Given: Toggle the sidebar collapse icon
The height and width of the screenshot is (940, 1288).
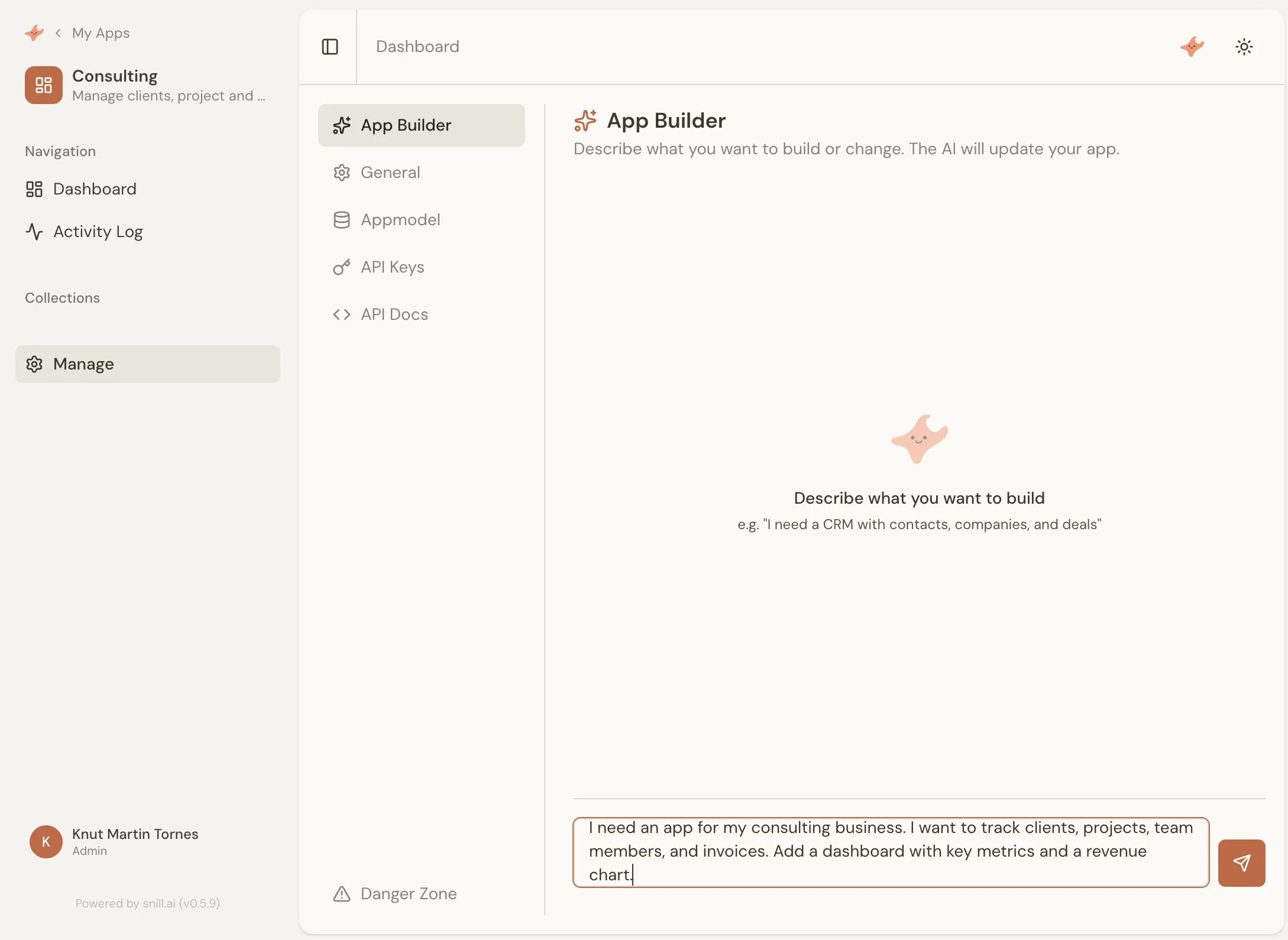Looking at the screenshot, I should (x=329, y=47).
